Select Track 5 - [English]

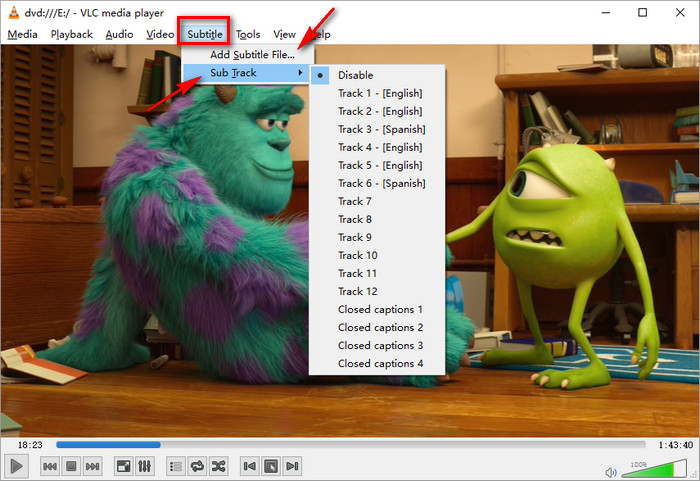coord(377,165)
